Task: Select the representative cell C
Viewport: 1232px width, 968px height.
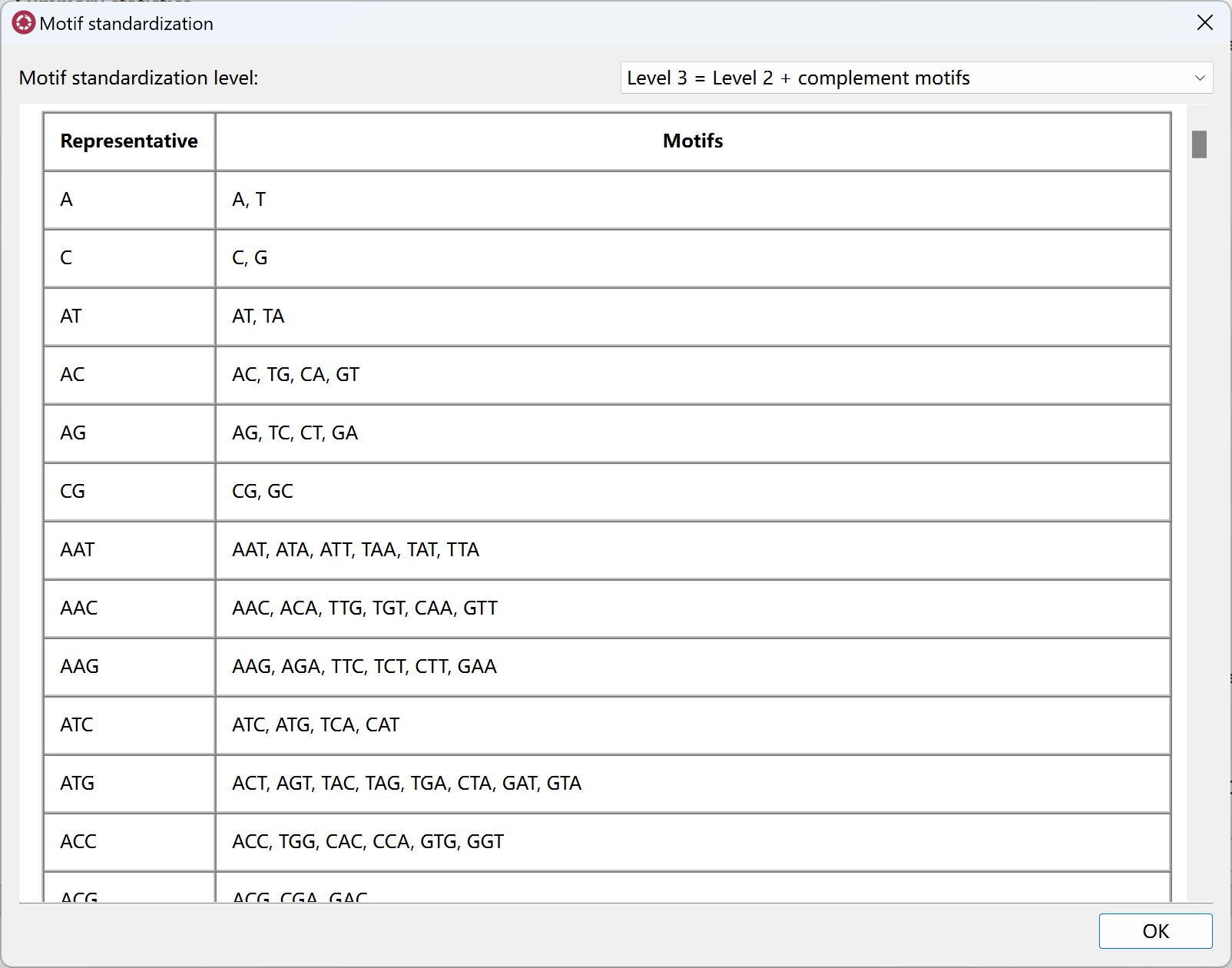Action: pyautogui.click(x=129, y=258)
